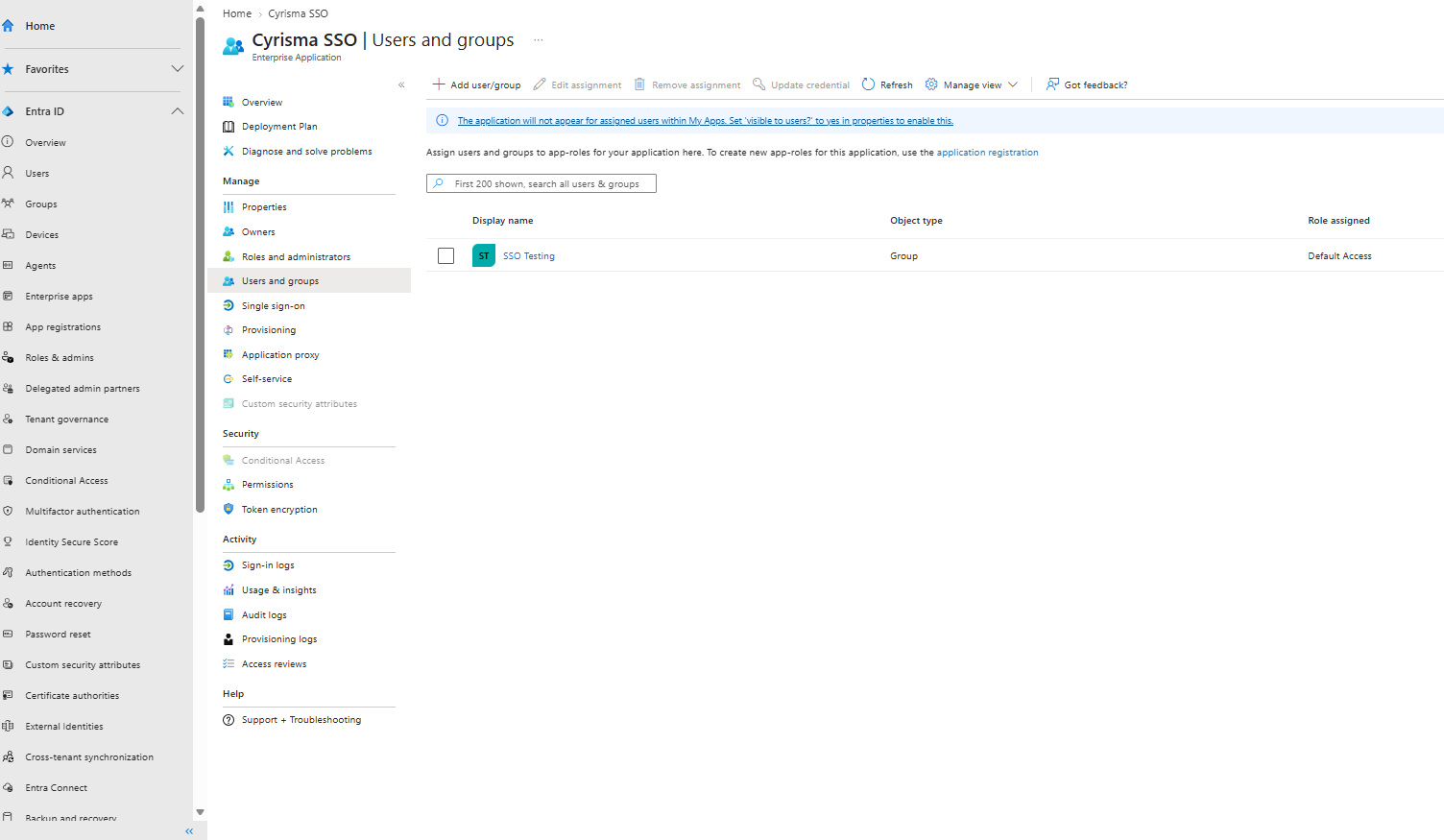Click the Entra ID diamond icon

pyautogui.click(x=8, y=111)
